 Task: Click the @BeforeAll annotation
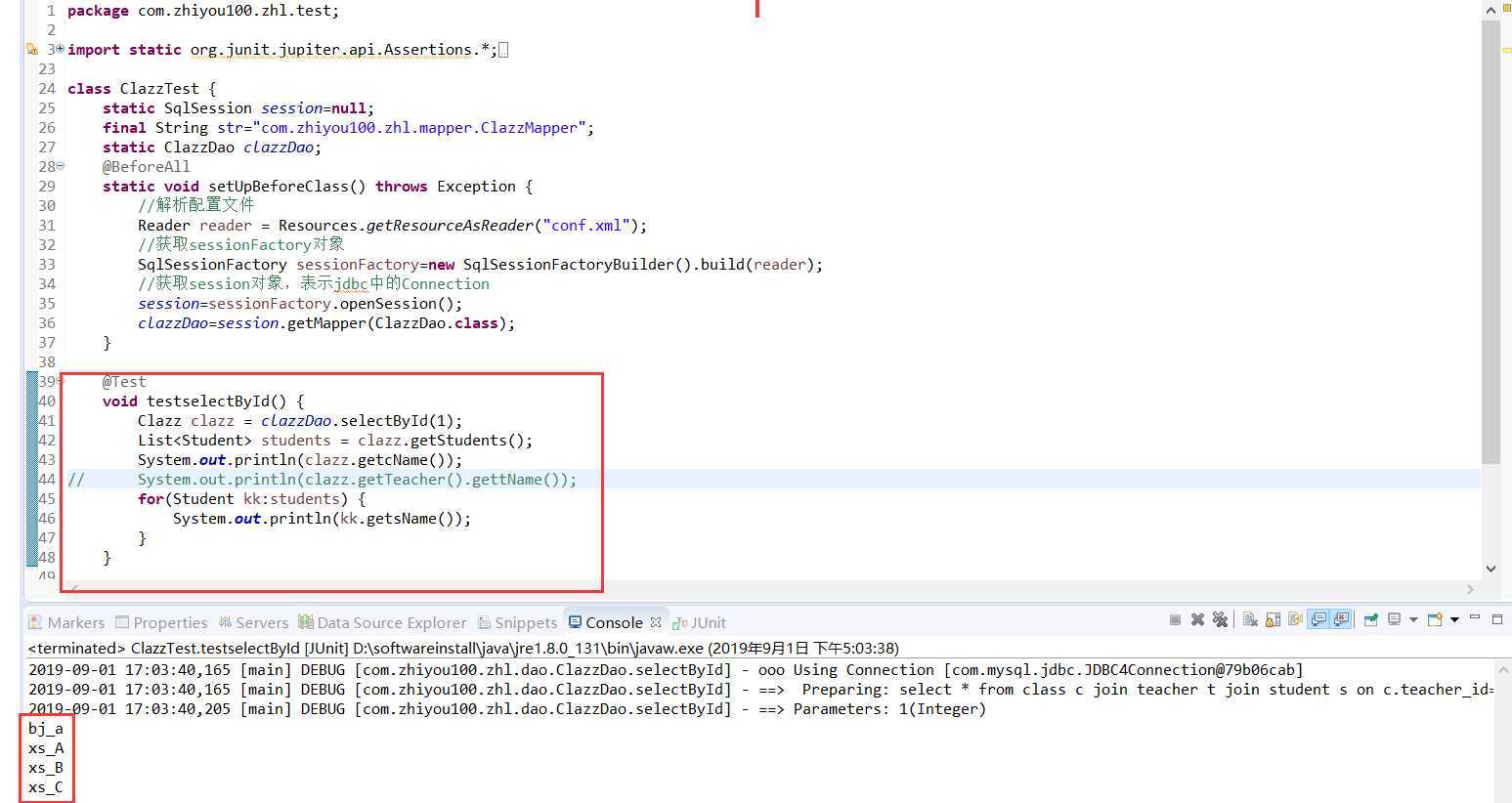(147, 166)
